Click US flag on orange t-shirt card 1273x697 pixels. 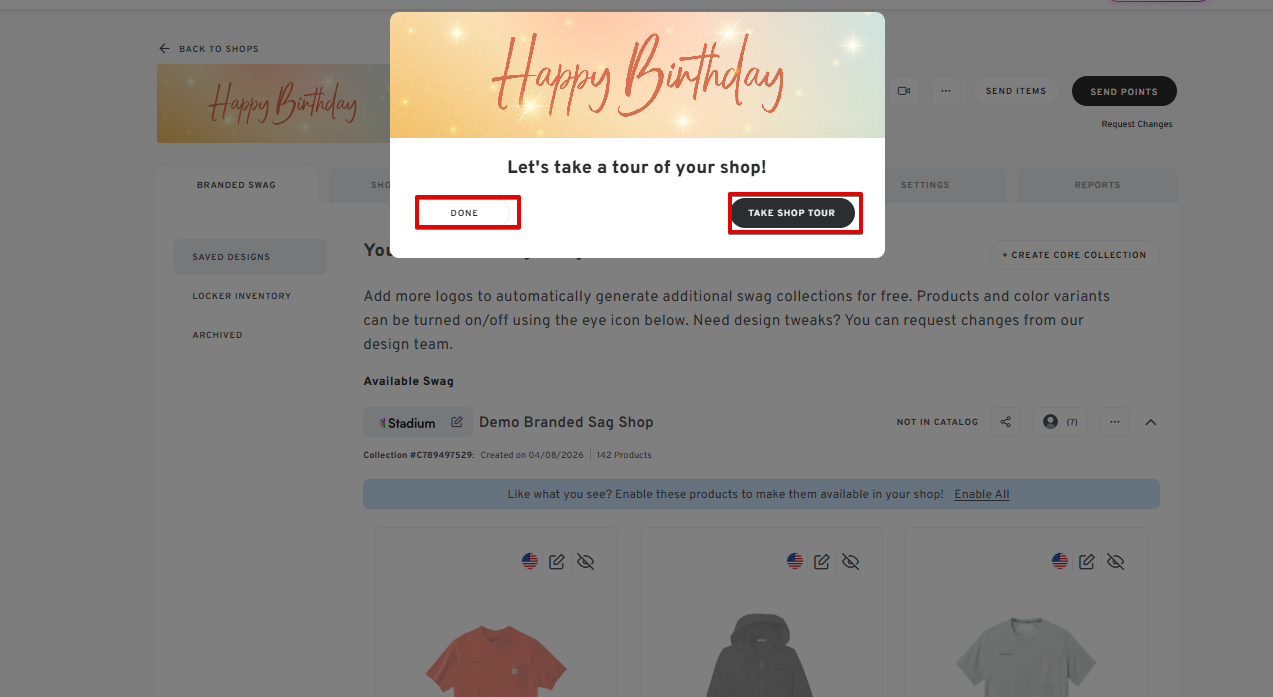530,561
